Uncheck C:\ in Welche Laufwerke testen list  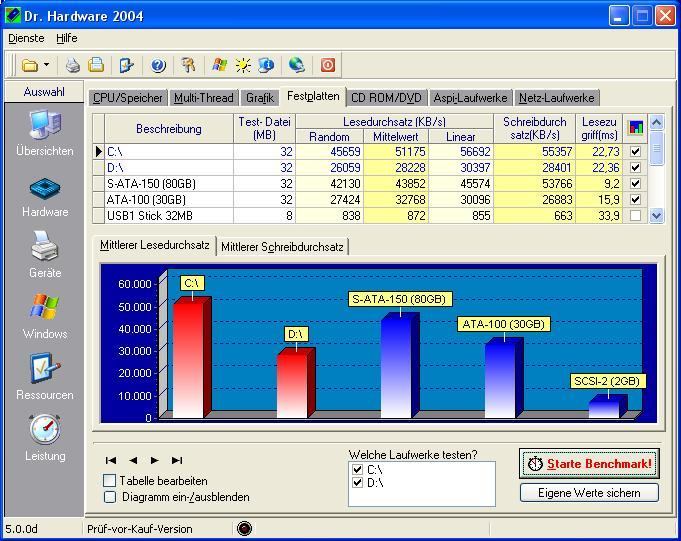[x=357, y=469]
